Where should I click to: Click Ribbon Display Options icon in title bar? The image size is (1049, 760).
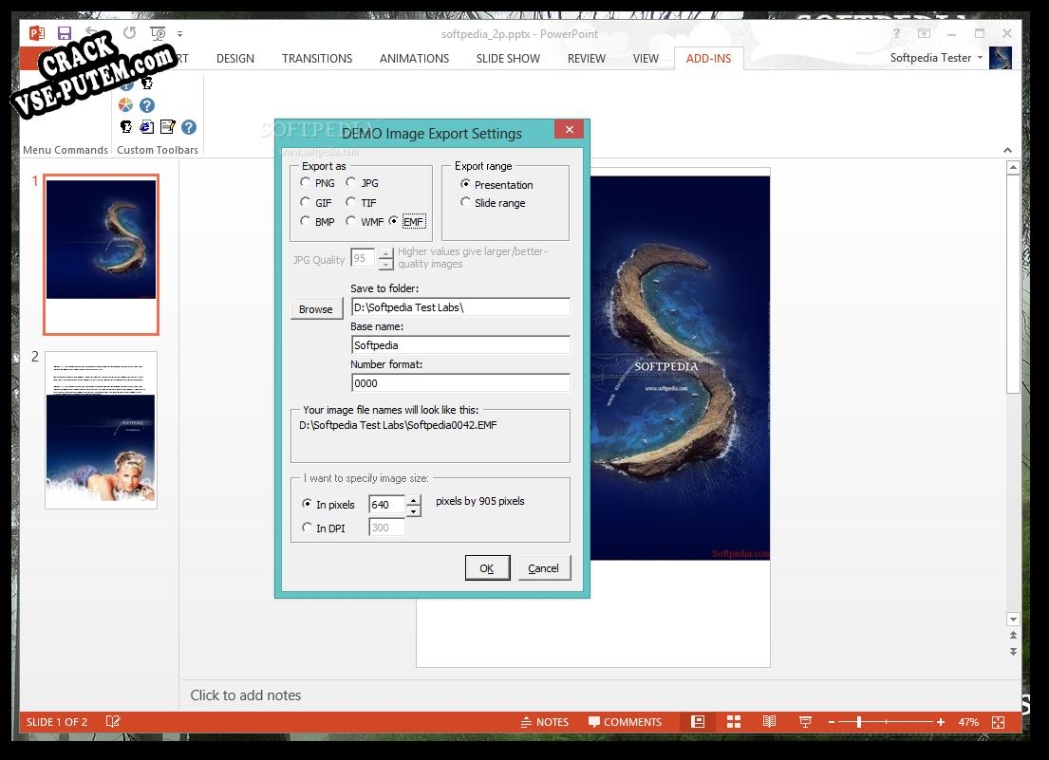tap(924, 33)
